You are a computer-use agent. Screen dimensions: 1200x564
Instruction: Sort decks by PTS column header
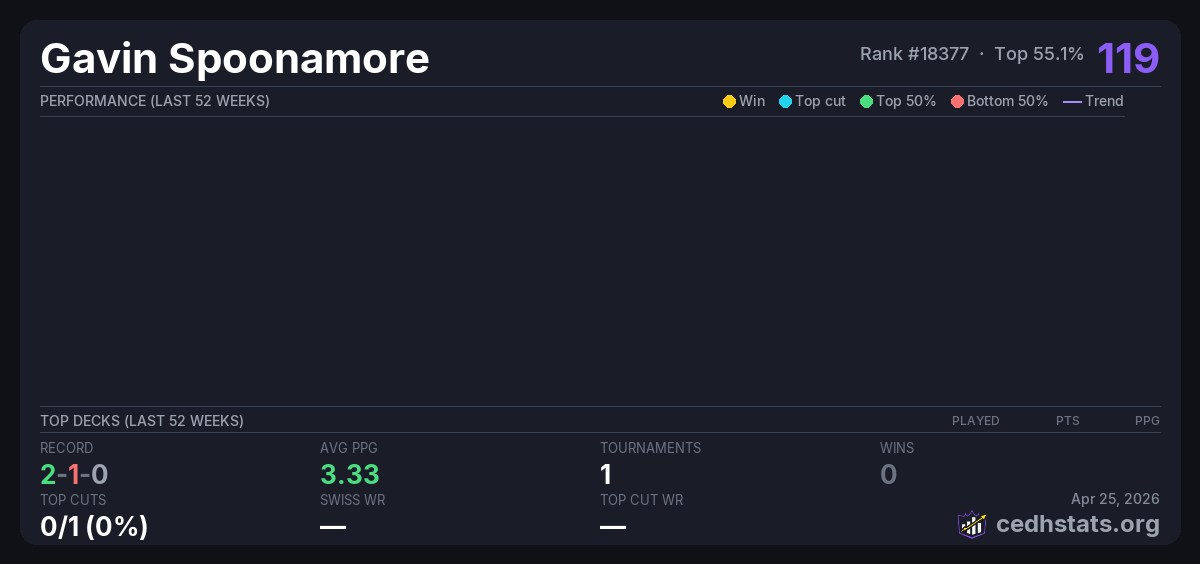1067,421
